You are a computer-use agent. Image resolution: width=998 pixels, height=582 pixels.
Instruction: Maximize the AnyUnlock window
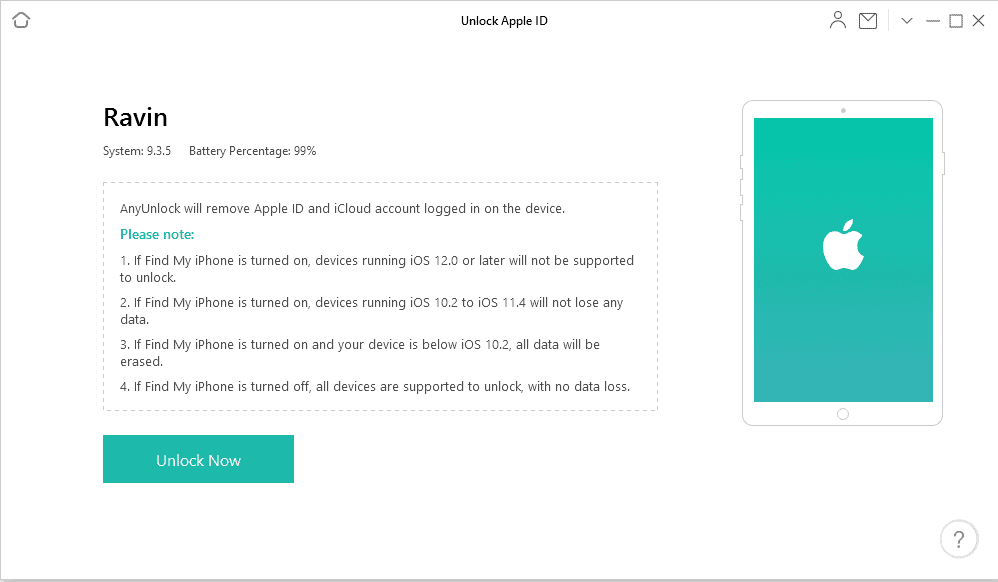coord(956,20)
